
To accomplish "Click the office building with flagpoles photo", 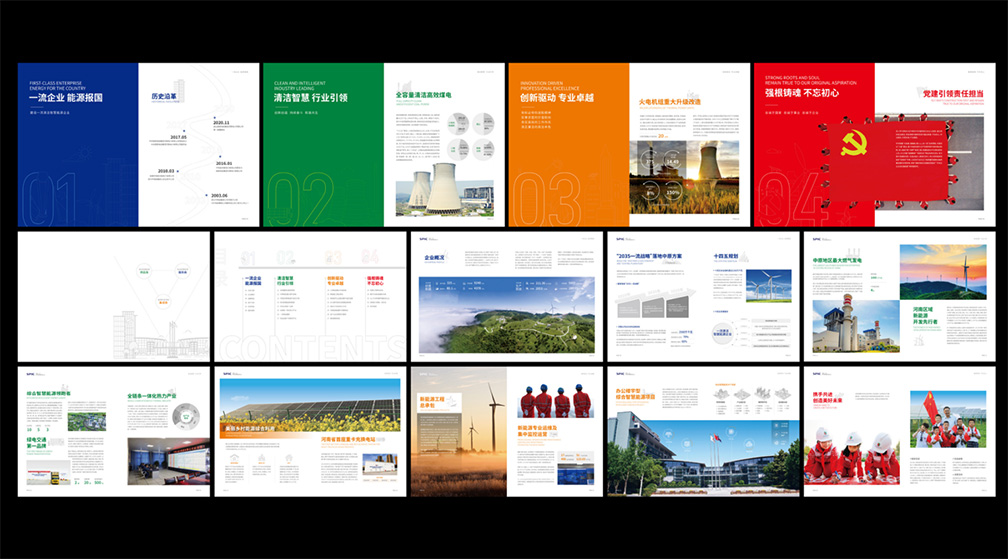I will 703,457.
